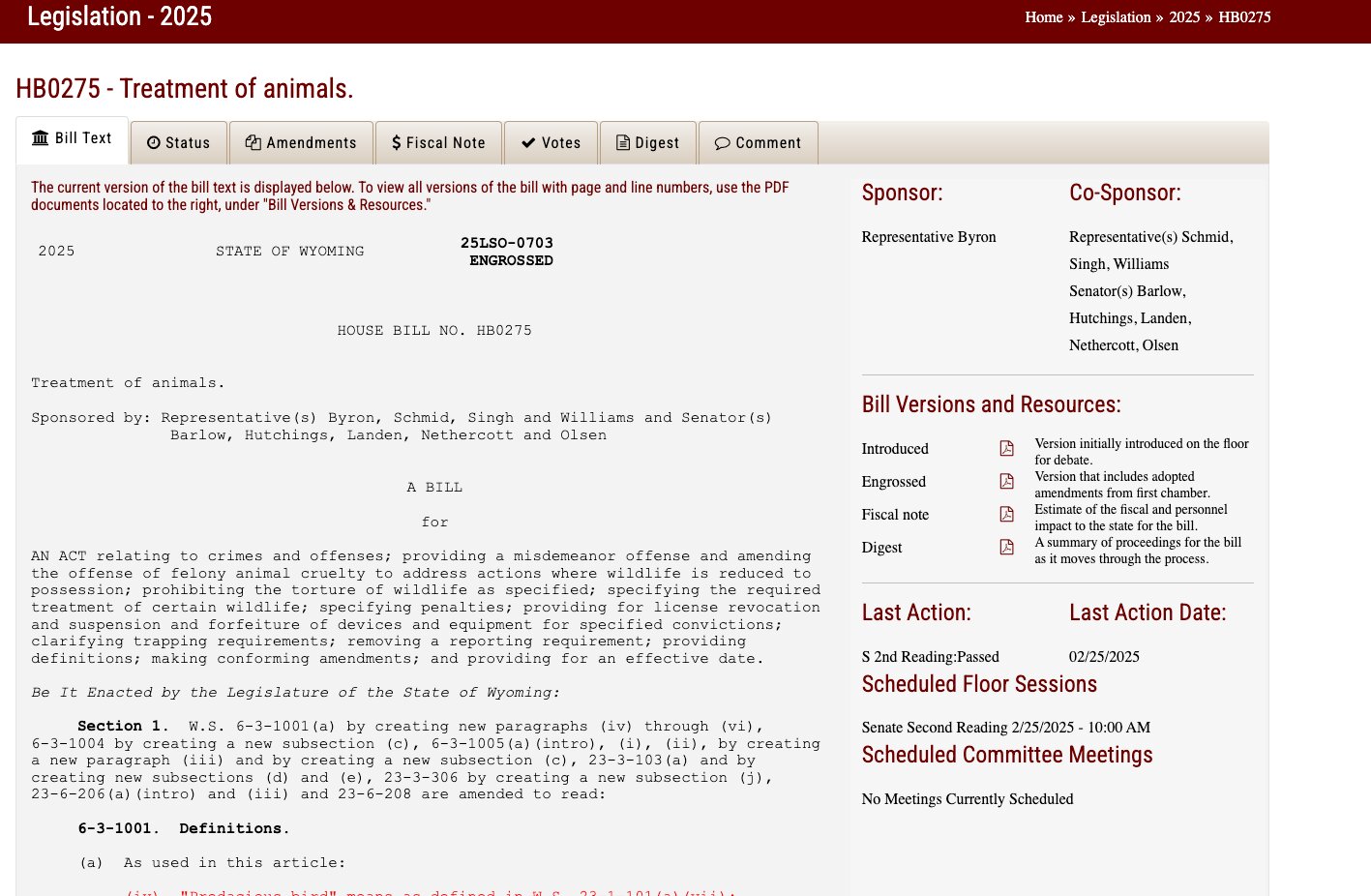1371x896 pixels.
Task: Click the ENGROSSED label in bill header
Action: pos(511,260)
